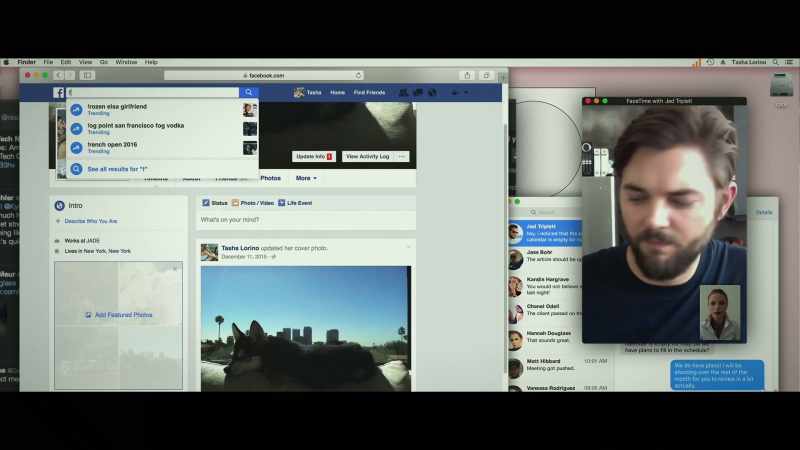Open Tasha Lorino name link on post
This screenshot has width=800, height=450.
240,248
